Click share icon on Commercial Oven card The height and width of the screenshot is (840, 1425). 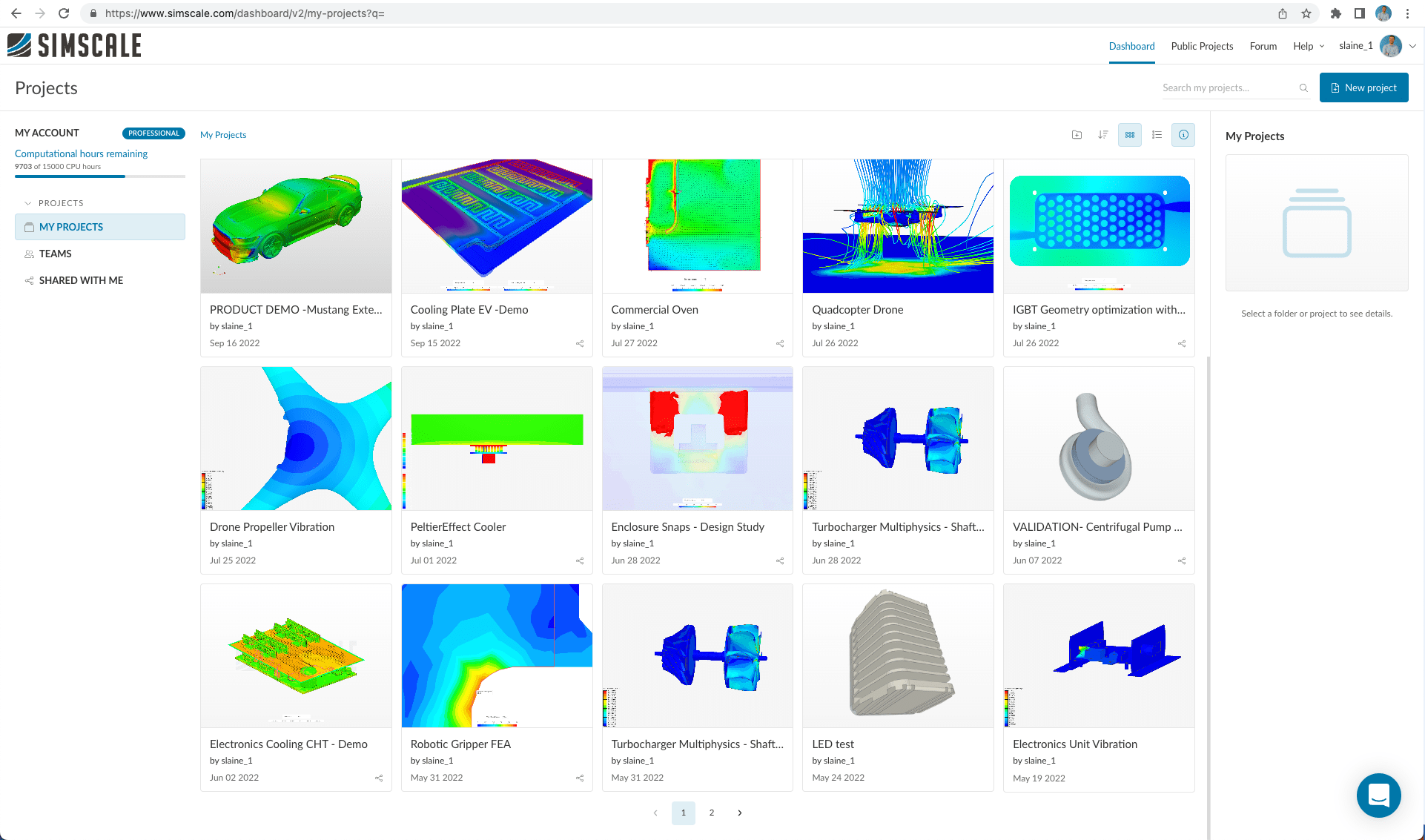pos(780,343)
